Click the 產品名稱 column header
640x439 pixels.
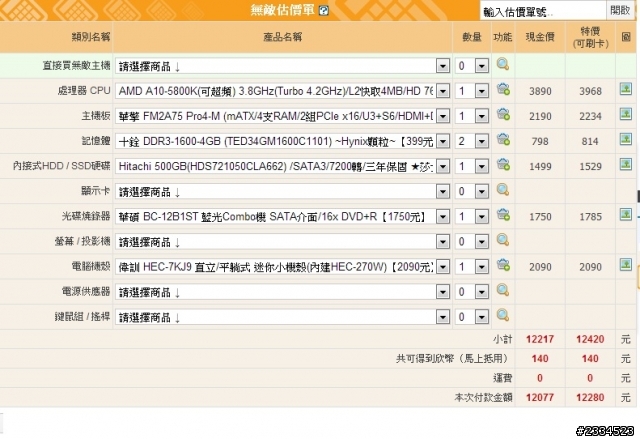point(282,37)
